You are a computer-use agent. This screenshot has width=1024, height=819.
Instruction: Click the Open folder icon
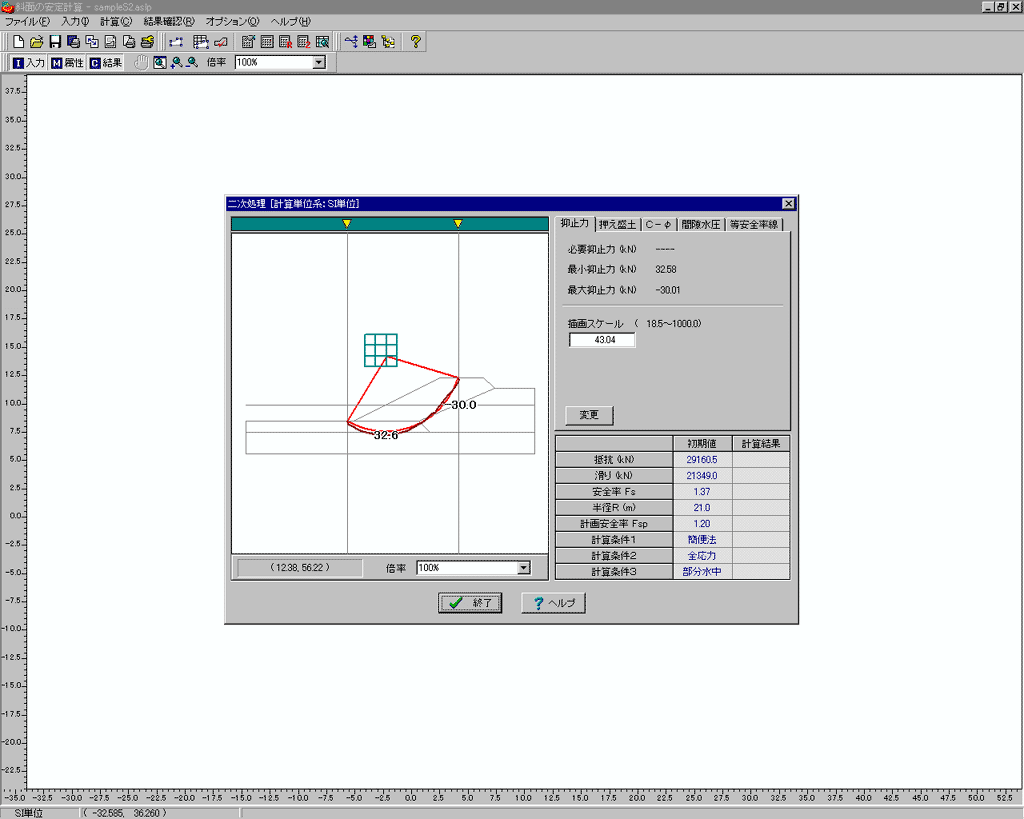pyautogui.click(x=36, y=42)
